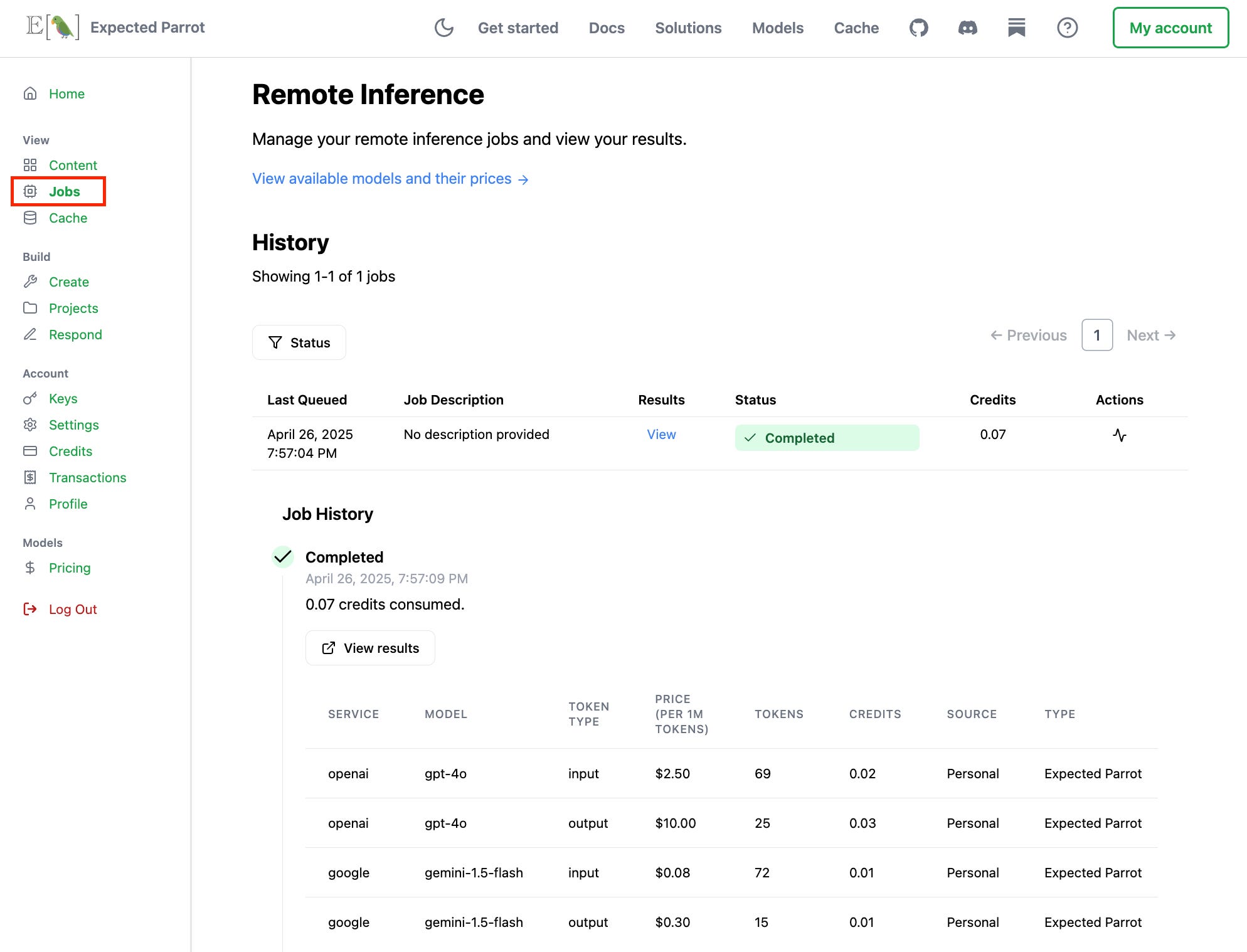Viewport: 1247px width, 952px height.
Task: Select Transactions in the sidebar
Action: pyautogui.click(x=87, y=478)
